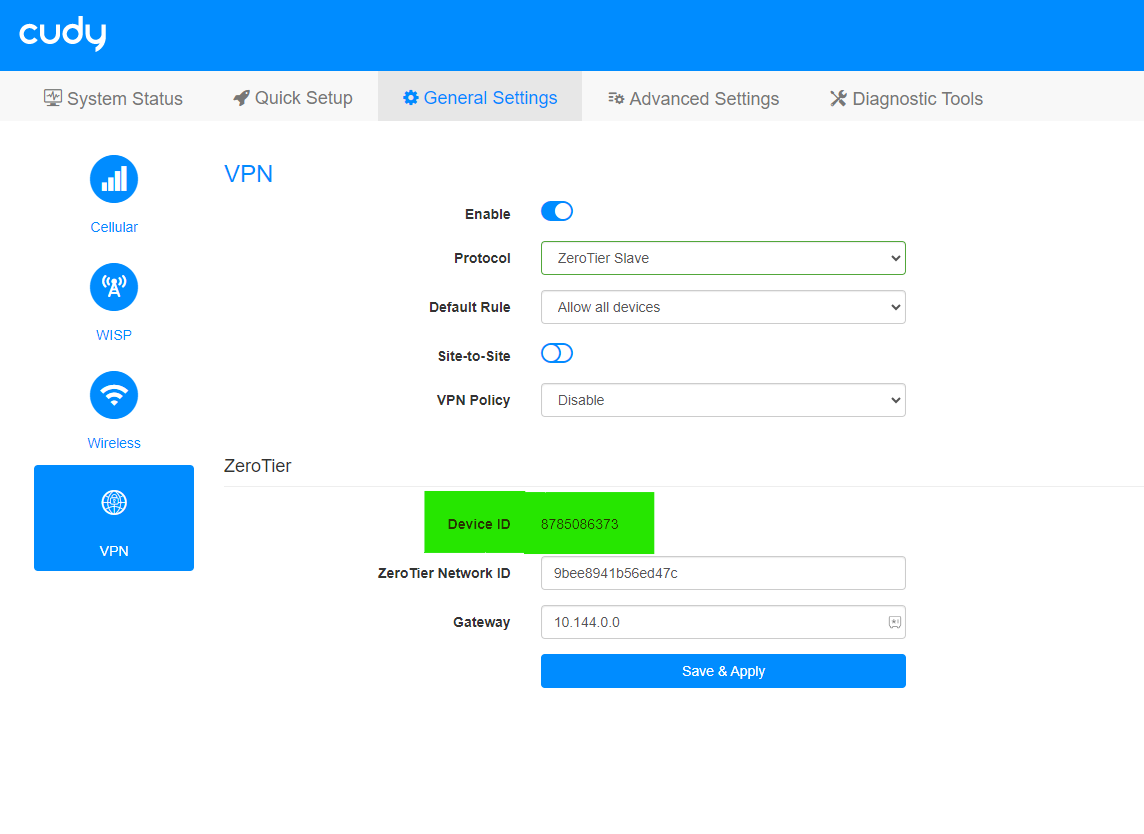
Task: Open the WISP settings icon
Action: 114,287
